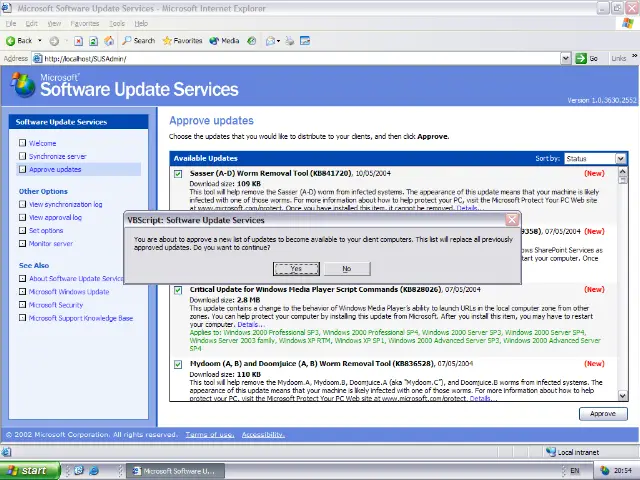
Task: Click Yes in the VBScript dialog
Action: click(x=296, y=269)
